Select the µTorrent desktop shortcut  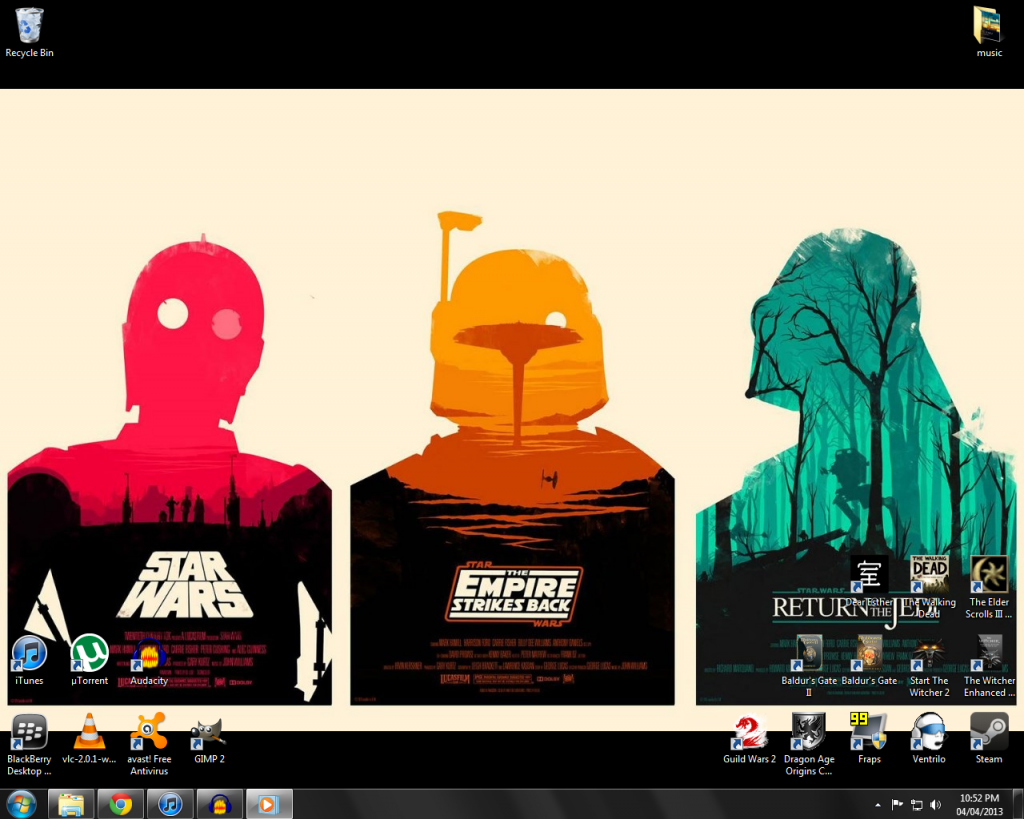[90, 655]
